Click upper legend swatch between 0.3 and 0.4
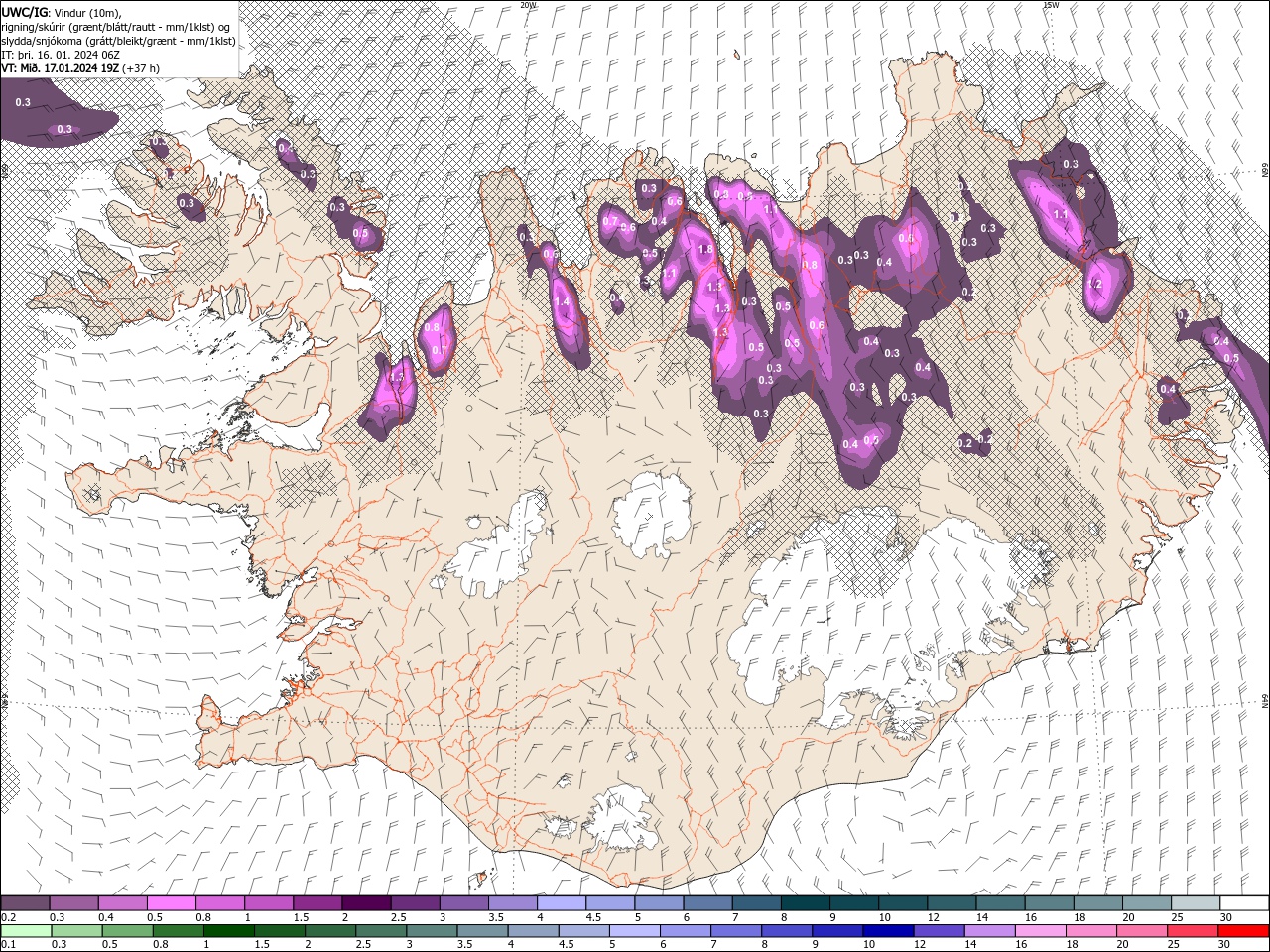The width and height of the screenshot is (1270, 952). (73, 903)
